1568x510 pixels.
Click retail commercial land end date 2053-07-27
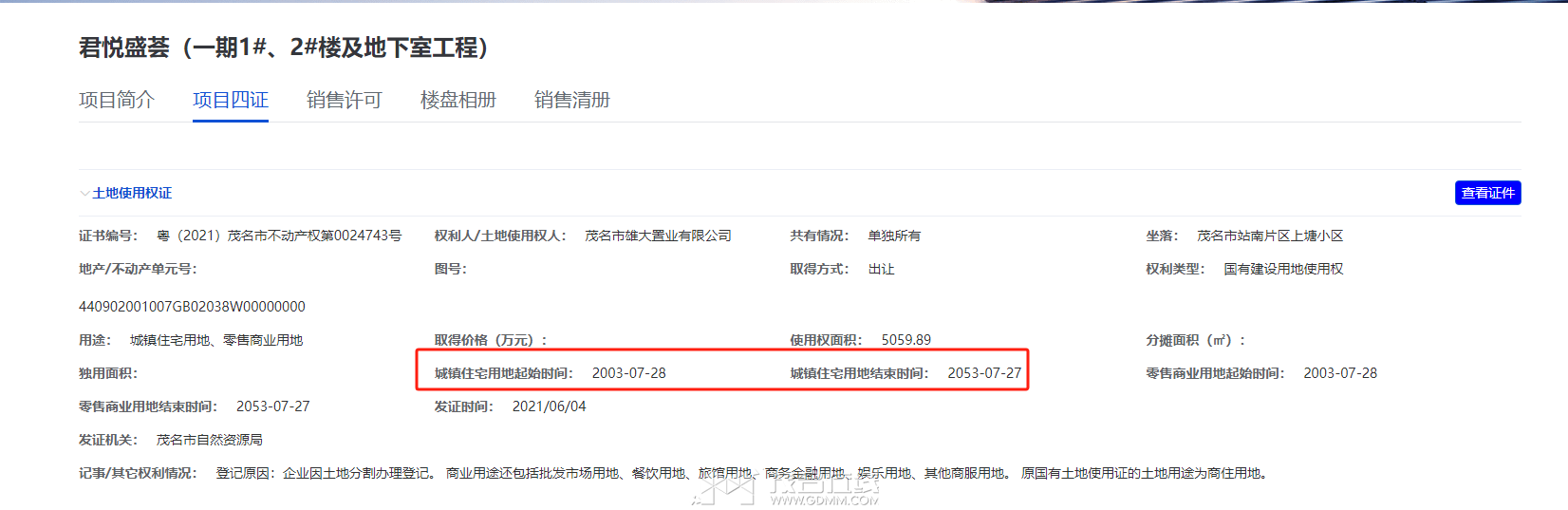273,406
